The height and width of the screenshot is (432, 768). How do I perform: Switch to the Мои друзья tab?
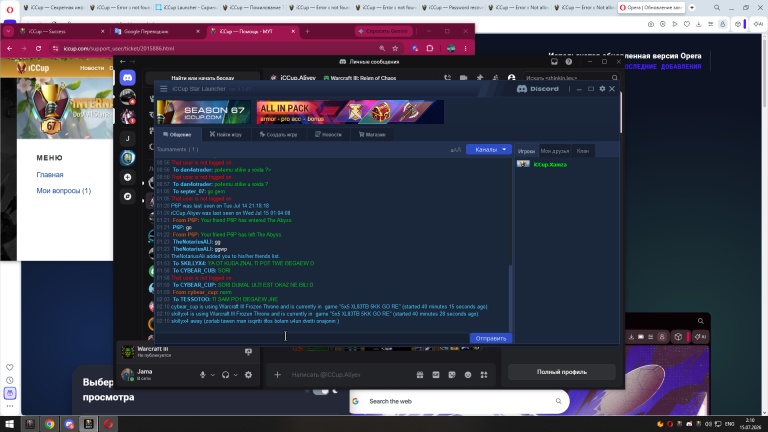pos(554,151)
